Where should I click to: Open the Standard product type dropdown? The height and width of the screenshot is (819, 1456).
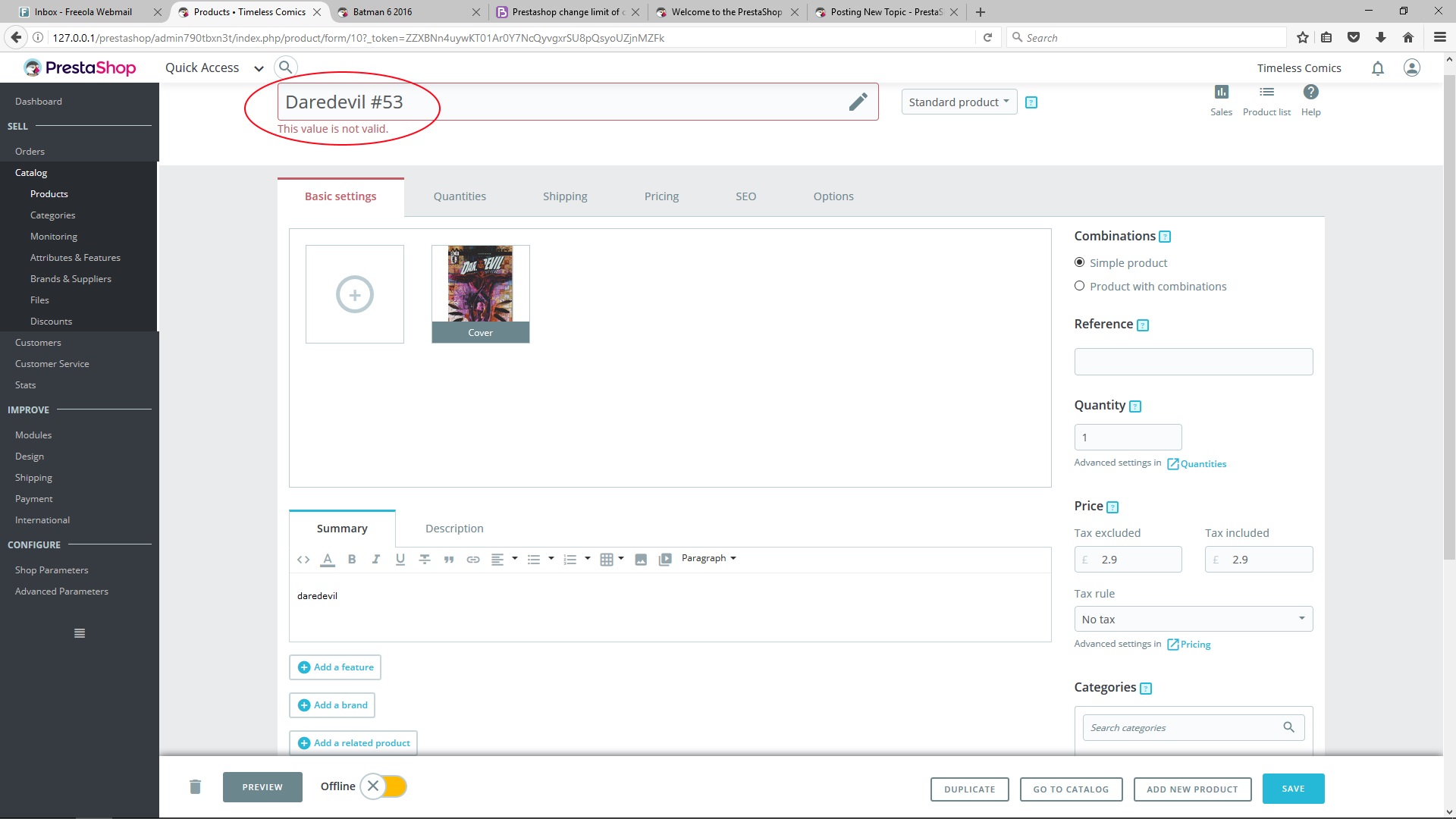[x=959, y=102]
